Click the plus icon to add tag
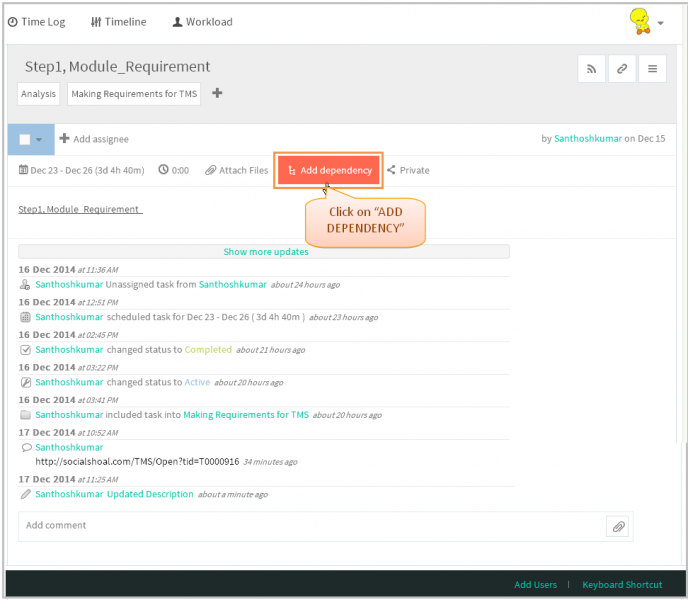Viewport: 688px width, 600px height. pos(217,93)
